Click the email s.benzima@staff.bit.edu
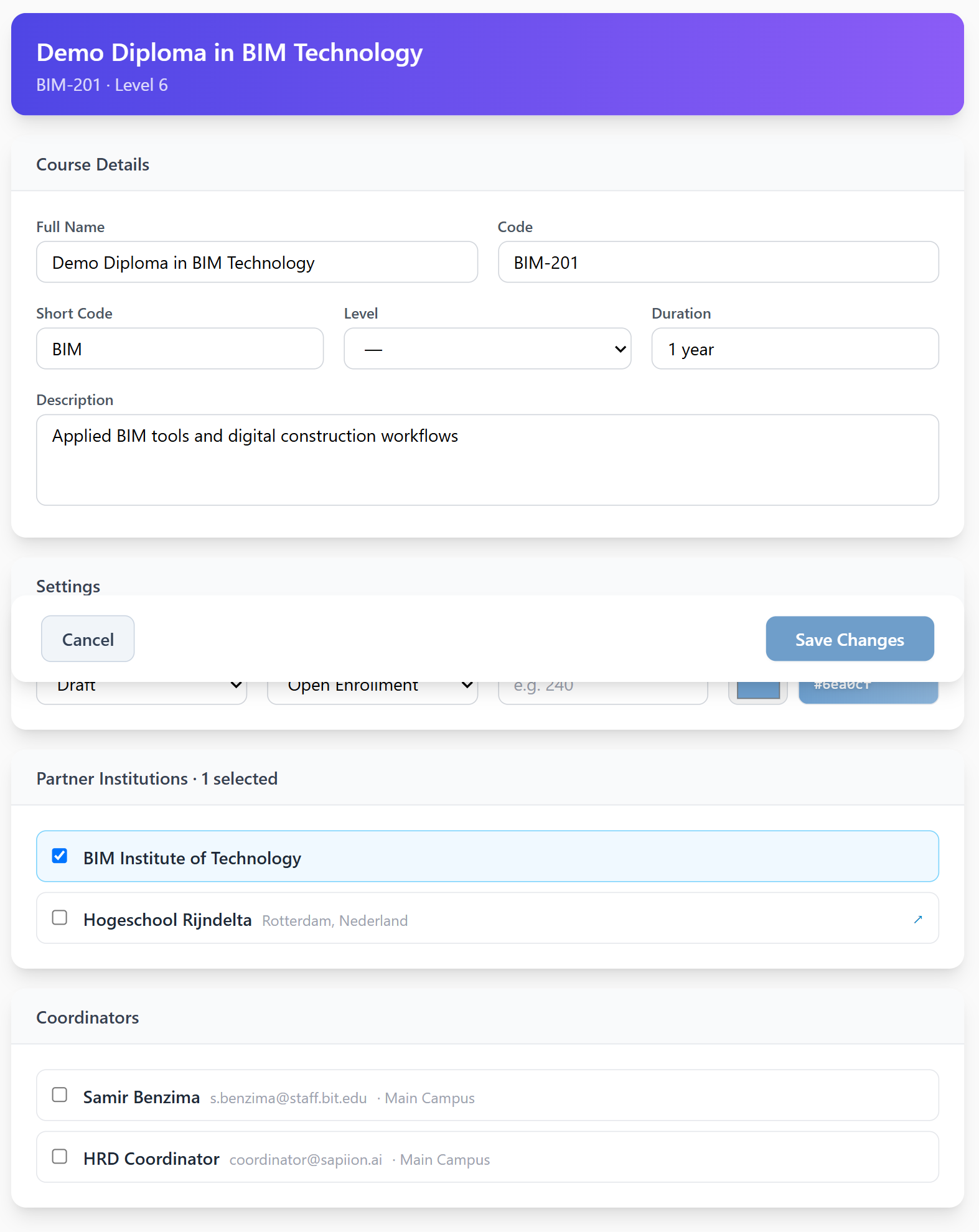This screenshot has height=1232, width=979. (288, 1098)
